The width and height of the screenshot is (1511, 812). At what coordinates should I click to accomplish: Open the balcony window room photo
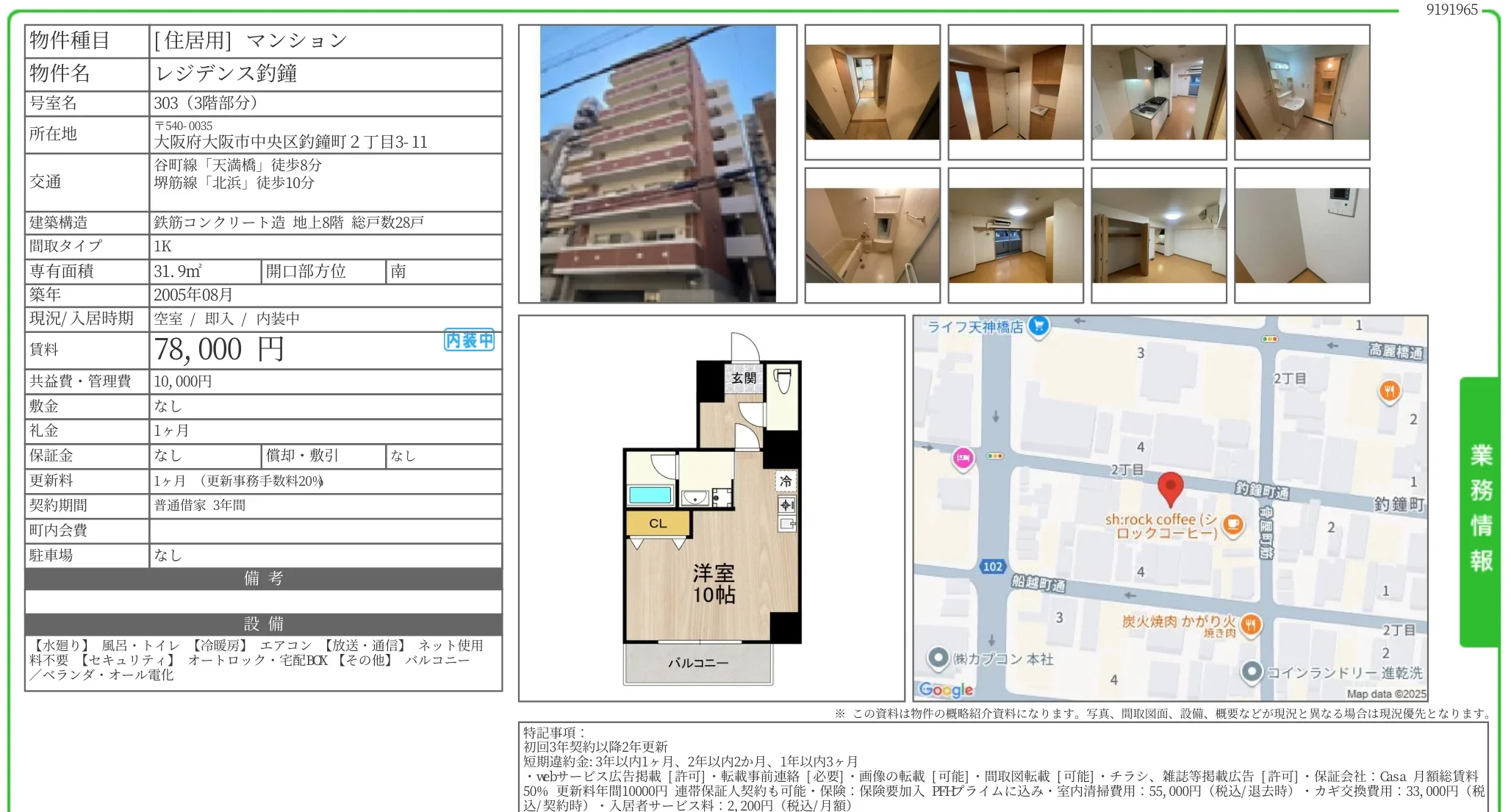pos(1015,235)
